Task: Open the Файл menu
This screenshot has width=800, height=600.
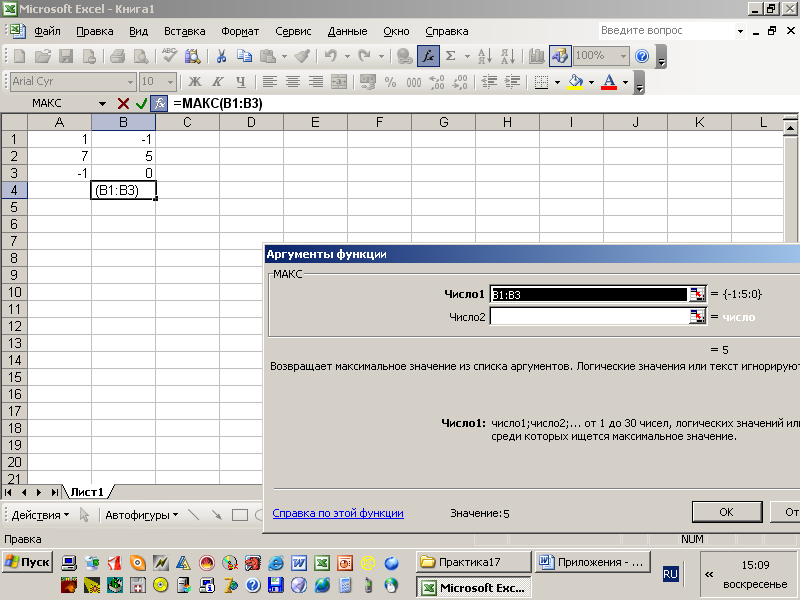Action: [47, 31]
